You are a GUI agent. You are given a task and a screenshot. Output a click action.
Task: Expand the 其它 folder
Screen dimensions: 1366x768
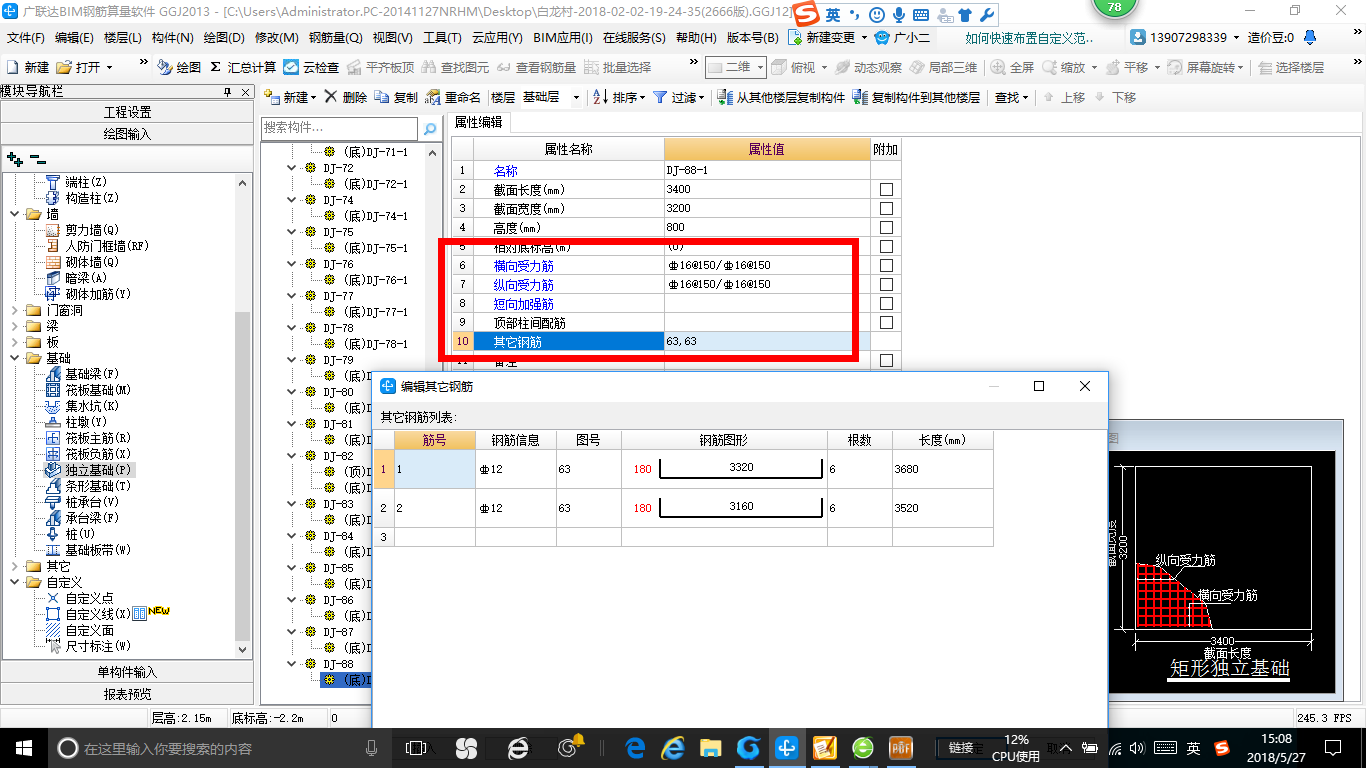click(14, 566)
